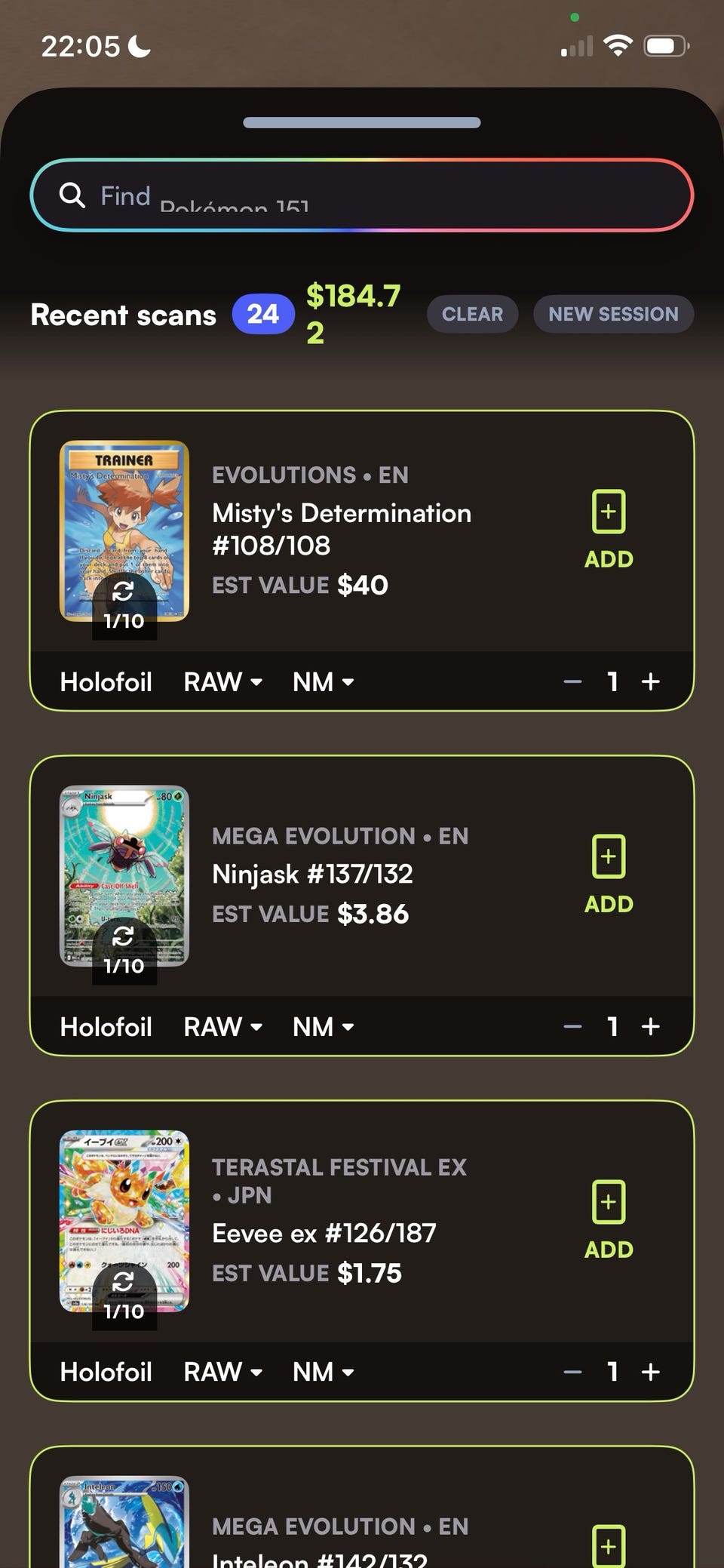Add Inteleon card with the plus icon
This screenshot has height=1568, width=724.
tap(609, 1545)
